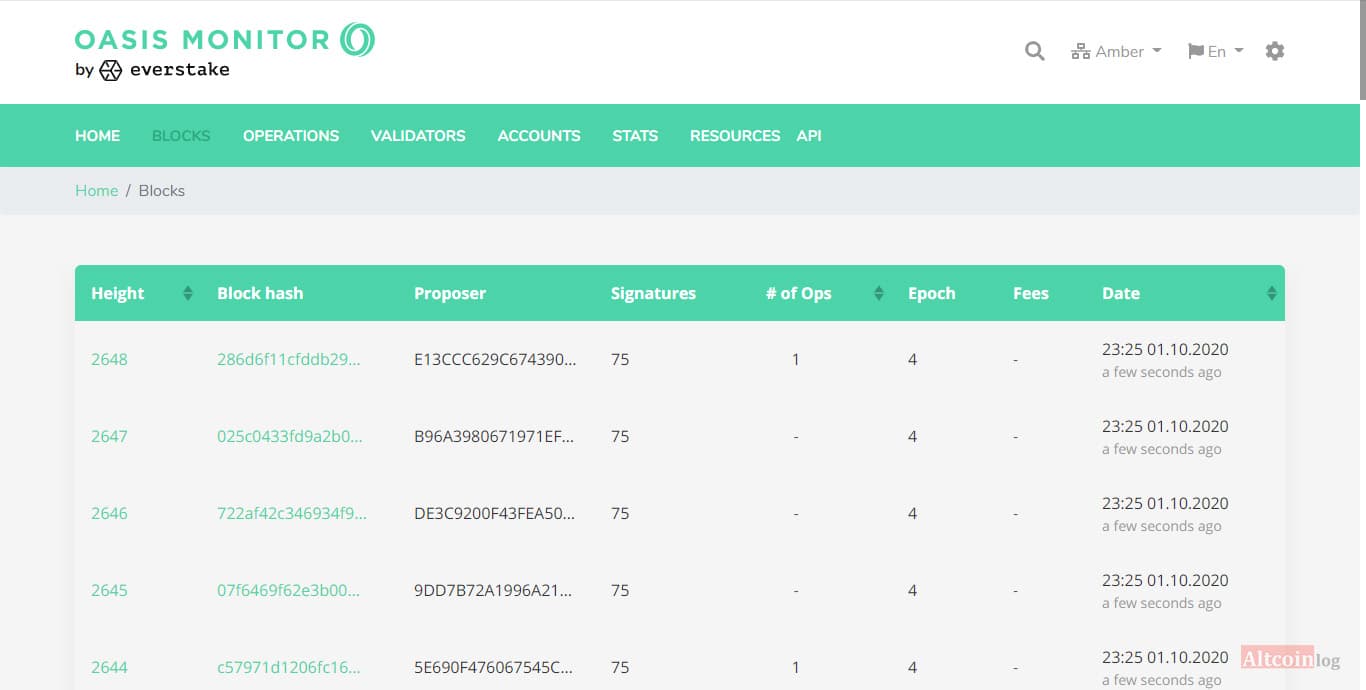Sort table by Height column arrows
The image size is (1366, 690).
coord(187,293)
